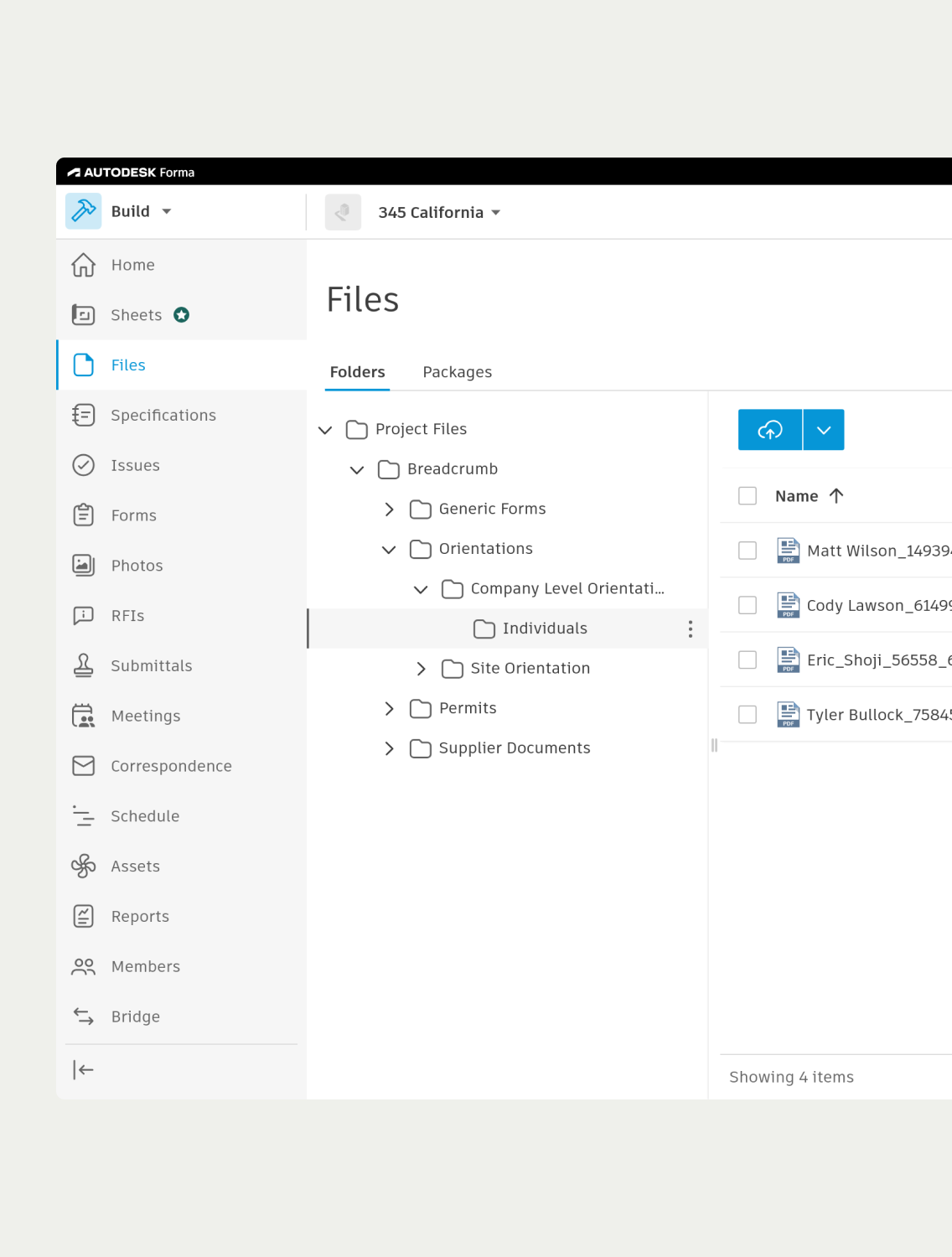Screen dimensions: 952x1257
Task: Open the Matt Wilson PDF file
Action: [x=879, y=551]
